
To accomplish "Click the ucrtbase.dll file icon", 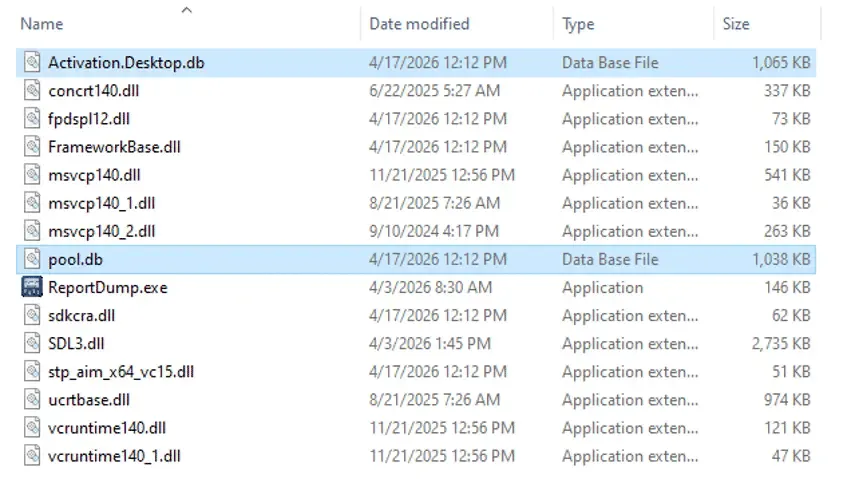I will coord(32,400).
